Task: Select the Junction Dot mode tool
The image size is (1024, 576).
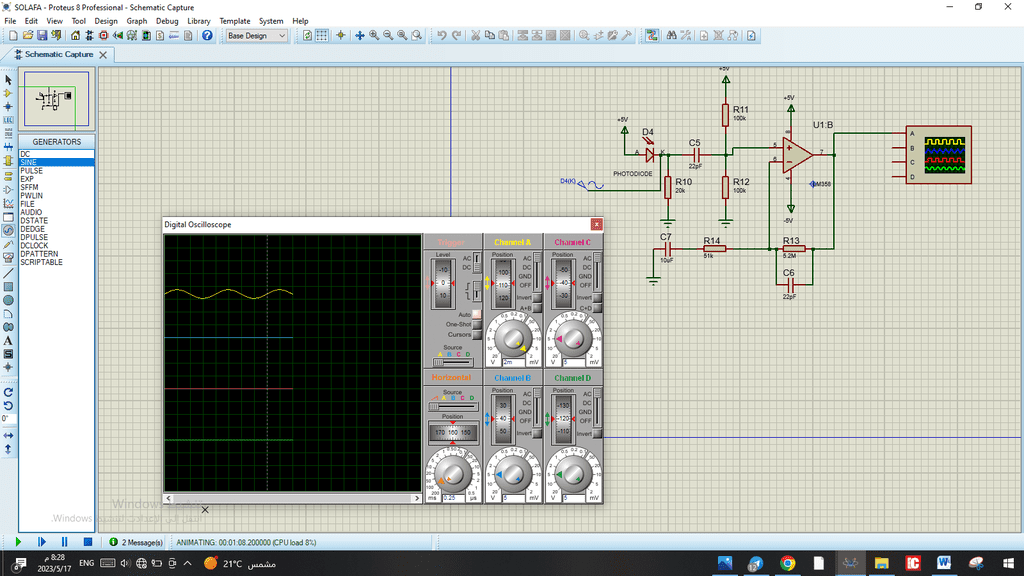Action: [8, 106]
